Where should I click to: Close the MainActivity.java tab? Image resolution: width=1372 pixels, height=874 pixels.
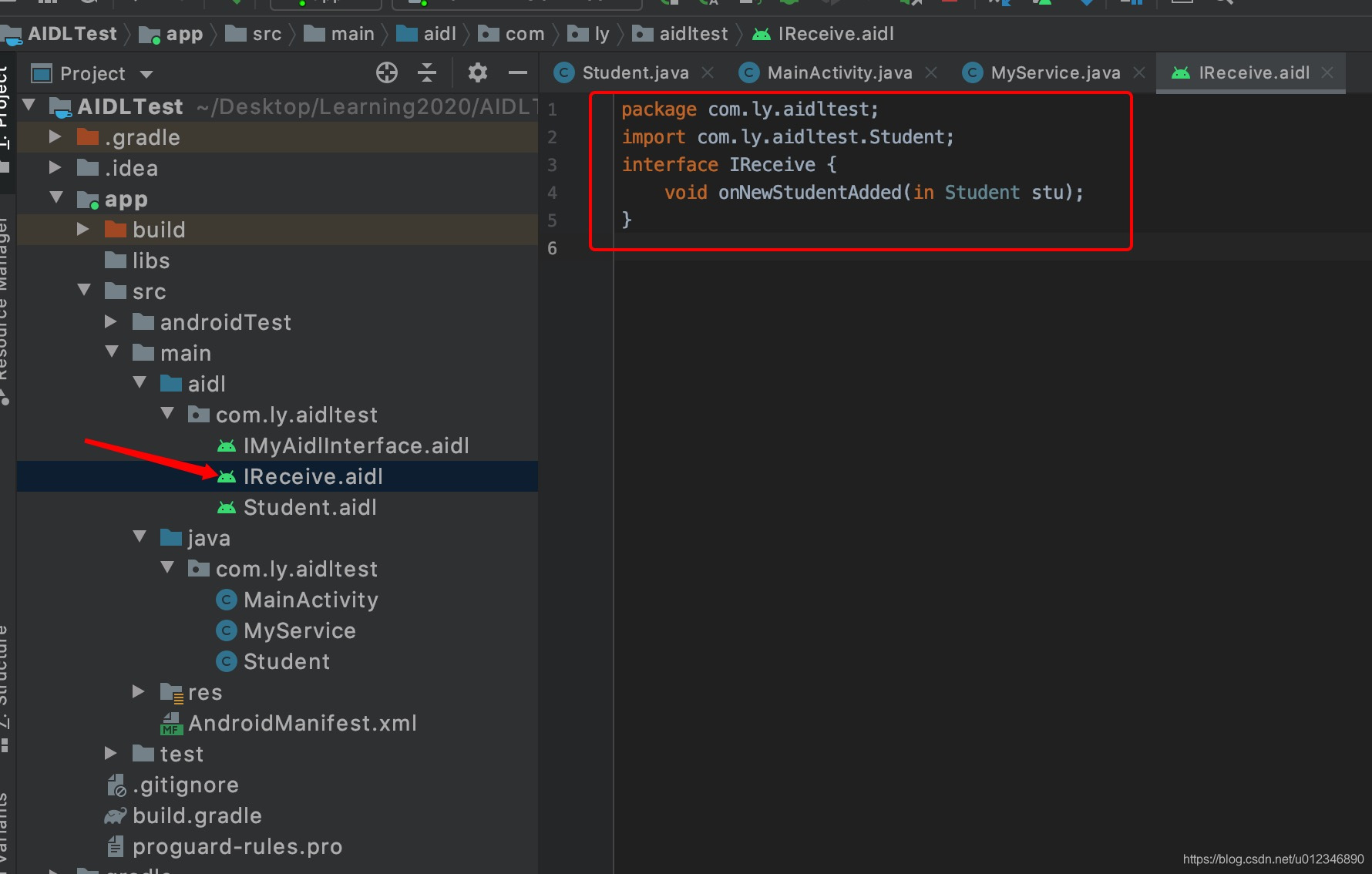[x=931, y=72]
